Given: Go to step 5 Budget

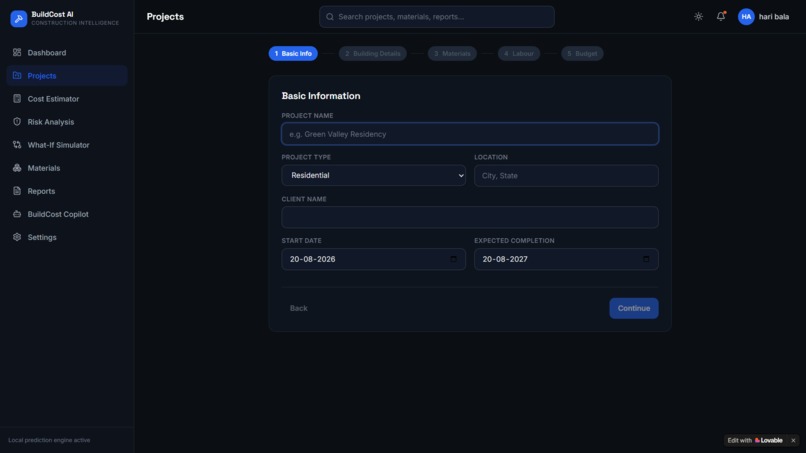Looking at the screenshot, I should coord(582,53).
